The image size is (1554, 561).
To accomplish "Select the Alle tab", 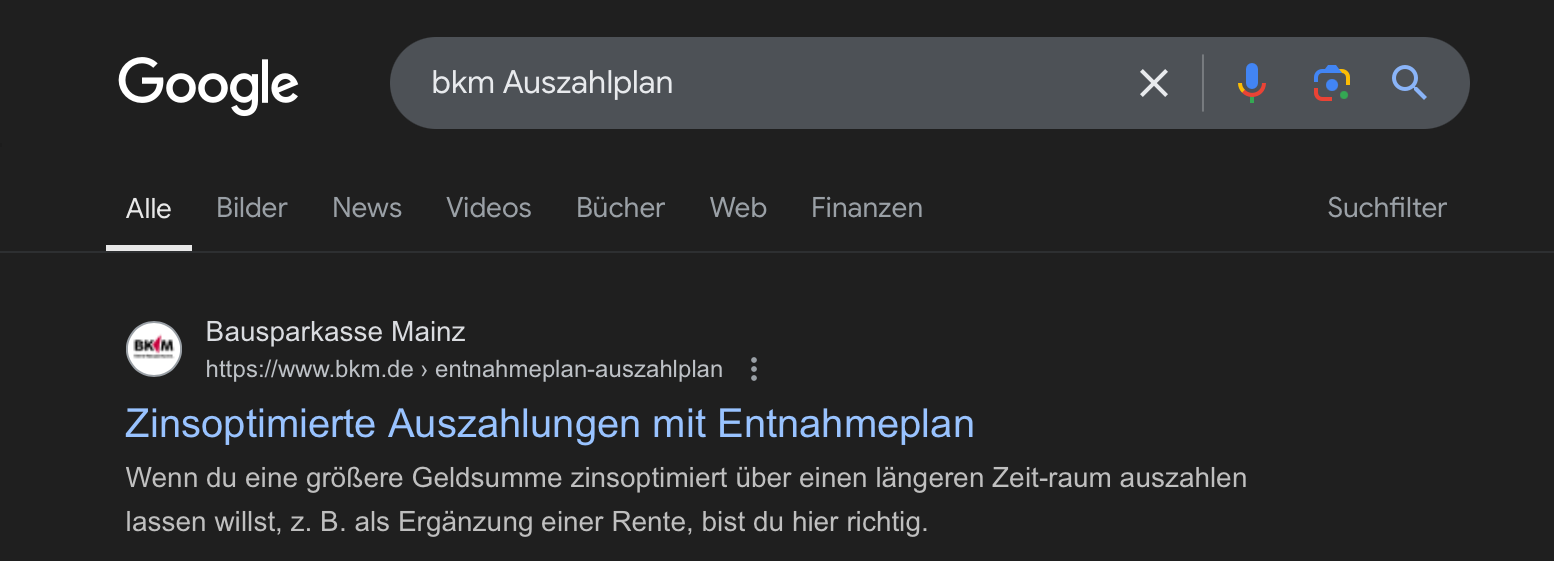I will point(148,209).
